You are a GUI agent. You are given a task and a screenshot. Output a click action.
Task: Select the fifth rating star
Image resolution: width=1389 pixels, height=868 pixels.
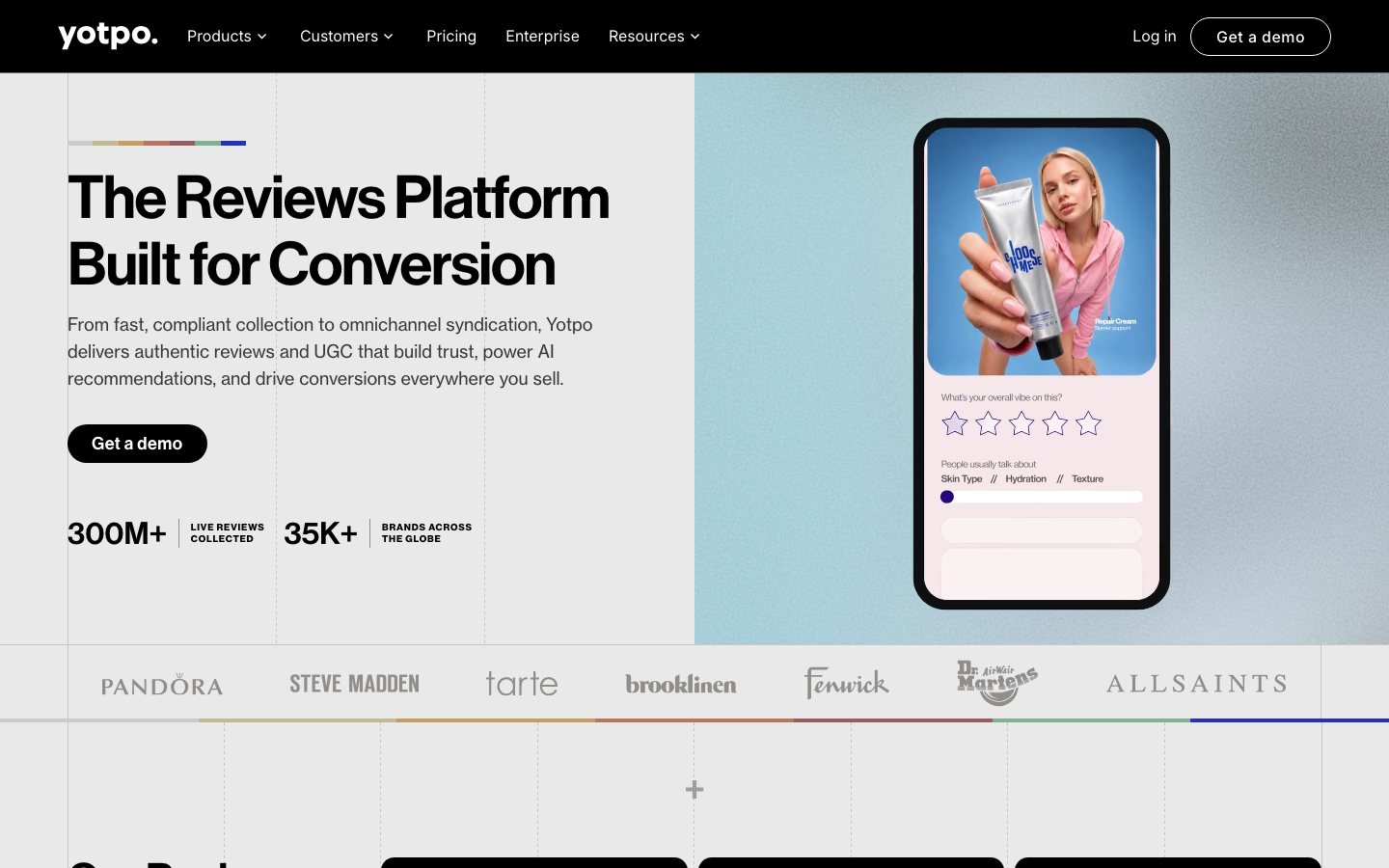click(x=1088, y=423)
